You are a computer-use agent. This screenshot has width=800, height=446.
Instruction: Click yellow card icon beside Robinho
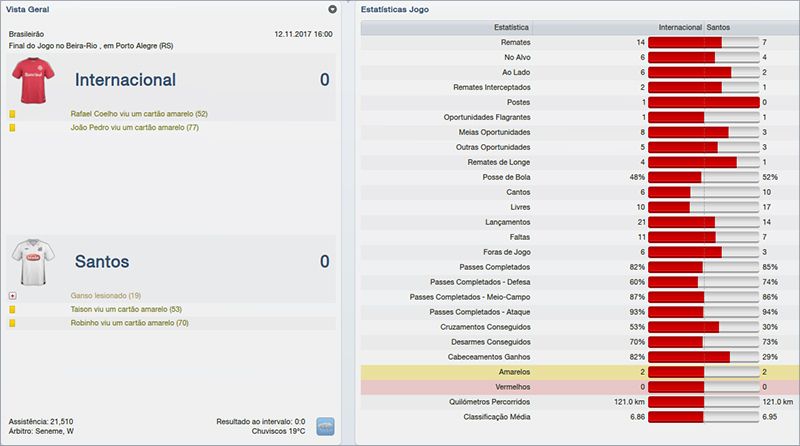click(x=12, y=323)
